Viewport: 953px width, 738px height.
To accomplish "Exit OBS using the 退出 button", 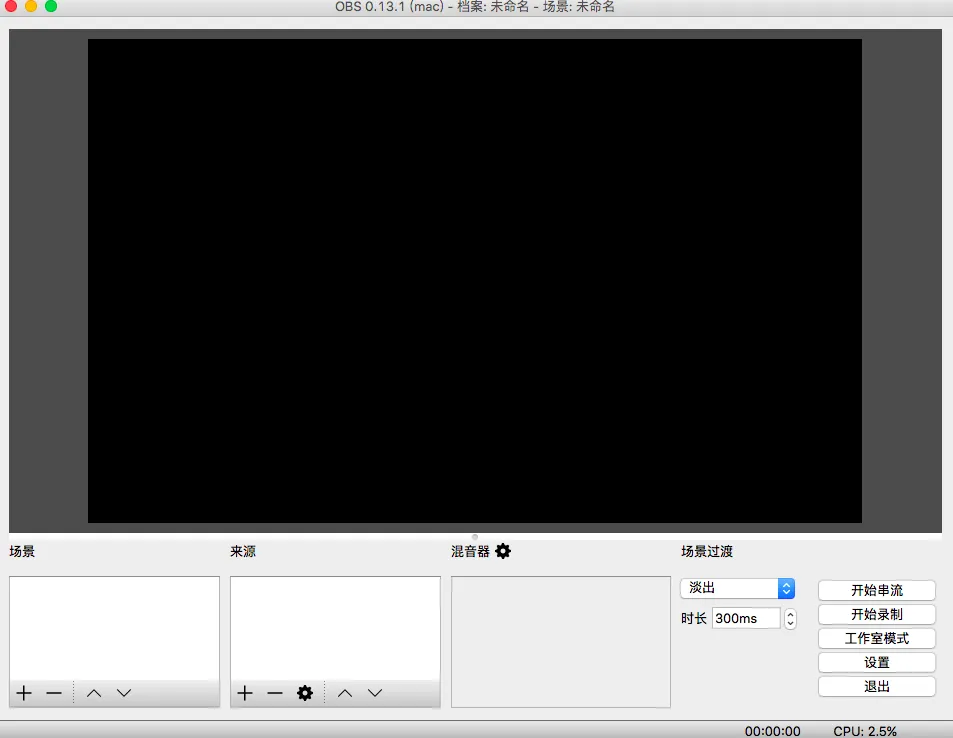I will coord(876,686).
